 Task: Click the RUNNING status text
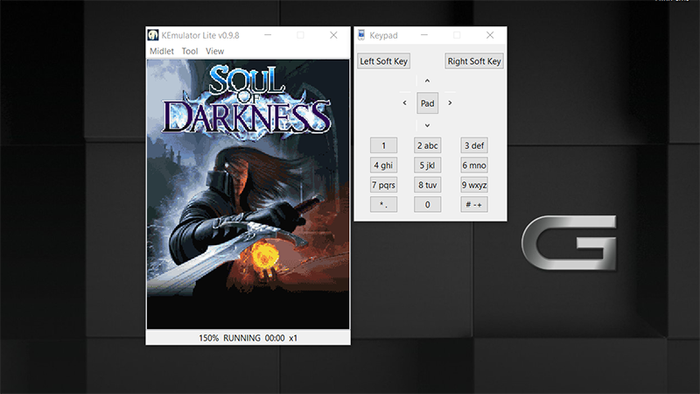pyautogui.click(x=242, y=338)
